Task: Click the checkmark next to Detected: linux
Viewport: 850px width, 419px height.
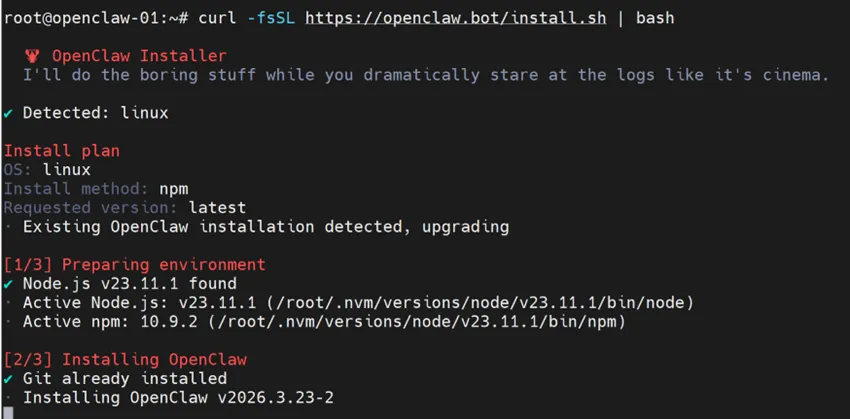Action: tap(8, 113)
